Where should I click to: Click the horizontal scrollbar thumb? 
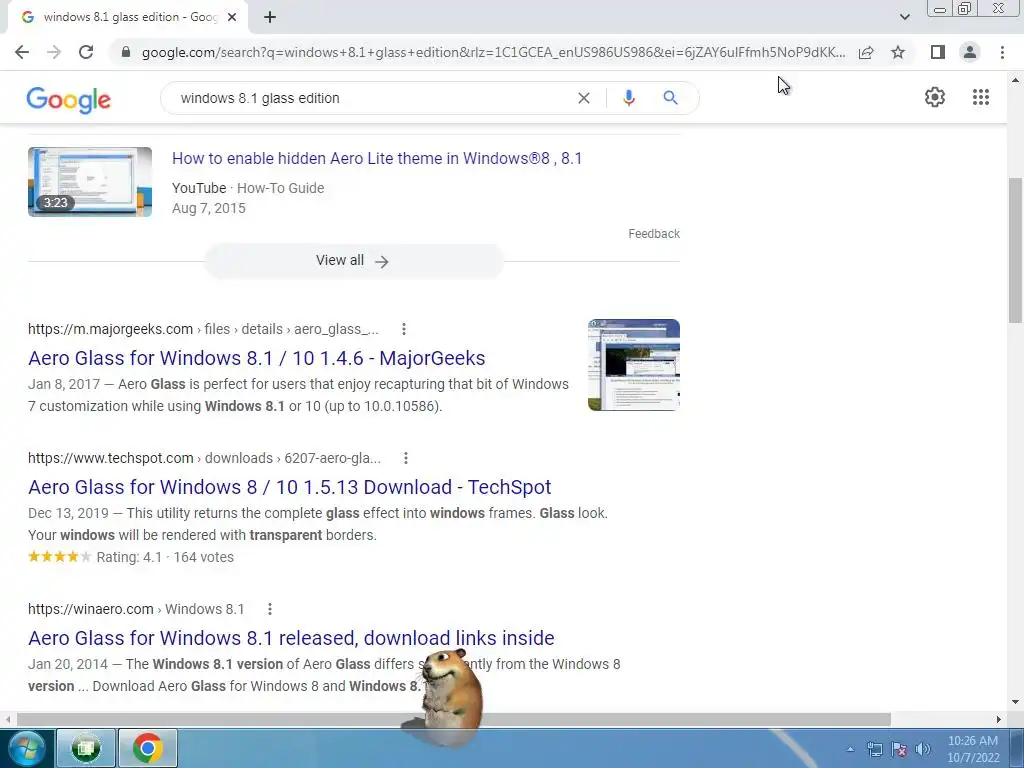(x=454, y=719)
